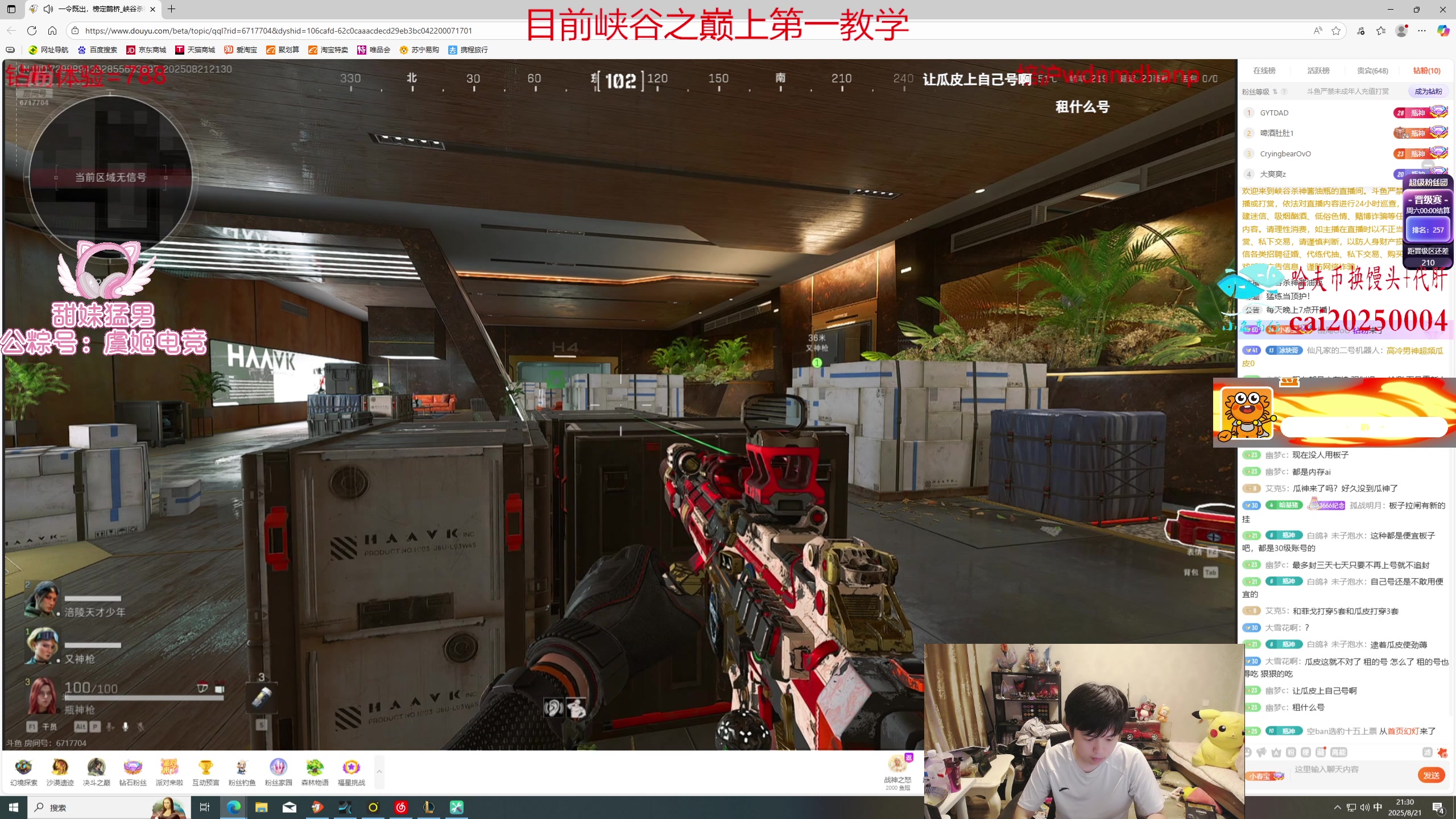Open the 网址导航 bookmark
This screenshot has width=1456, height=819.
click(x=48, y=50)
